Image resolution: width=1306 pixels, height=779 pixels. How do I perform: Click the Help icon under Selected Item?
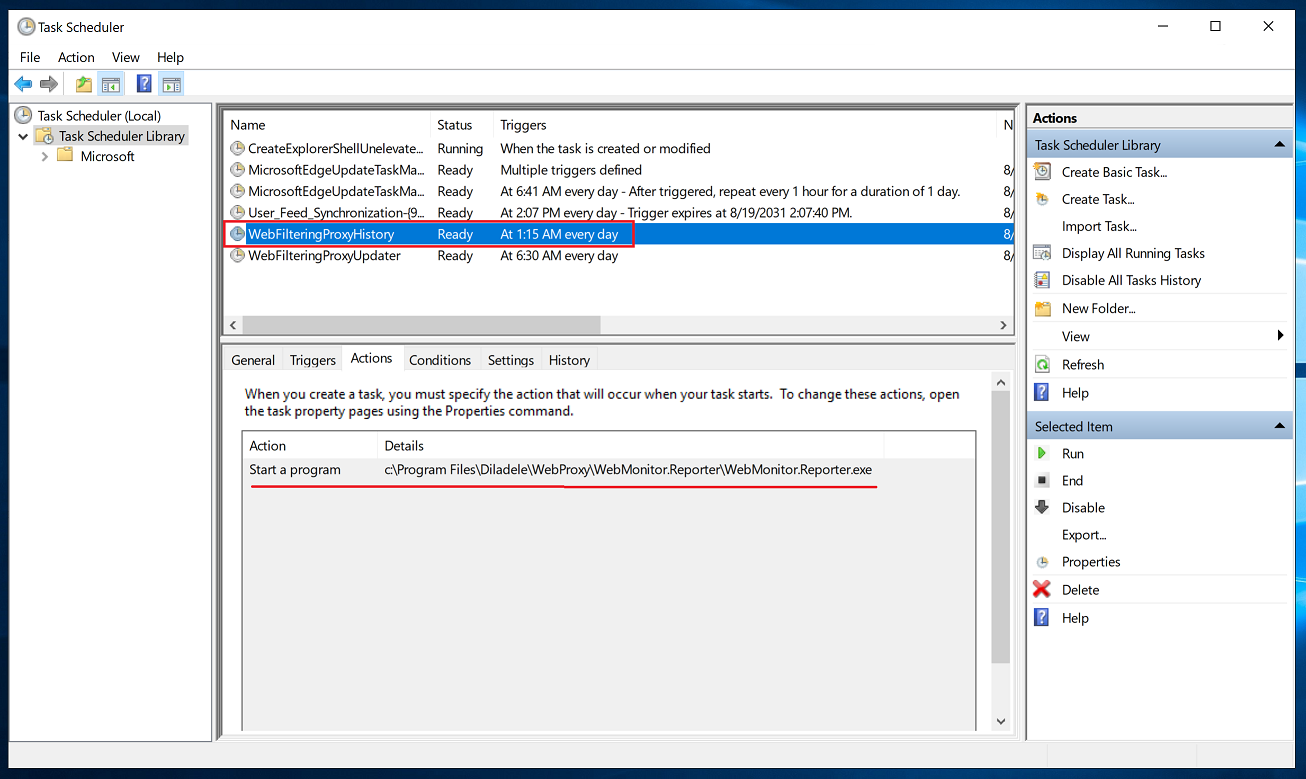1042,618
